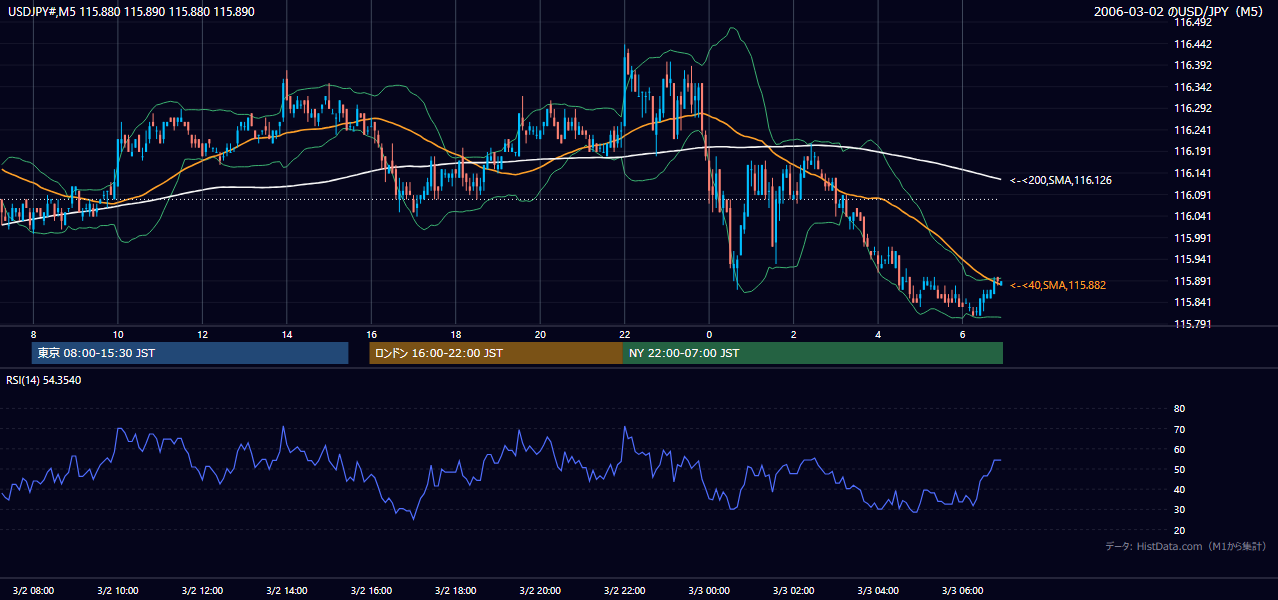This screenshot has height=600, width=1278.
Task: Click price axis value 116.292
Action: (x=1194, y=108)
